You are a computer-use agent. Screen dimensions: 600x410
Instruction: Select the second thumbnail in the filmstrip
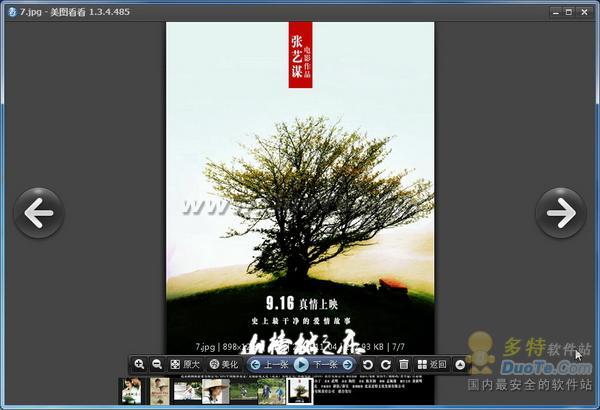coord(159,391)
